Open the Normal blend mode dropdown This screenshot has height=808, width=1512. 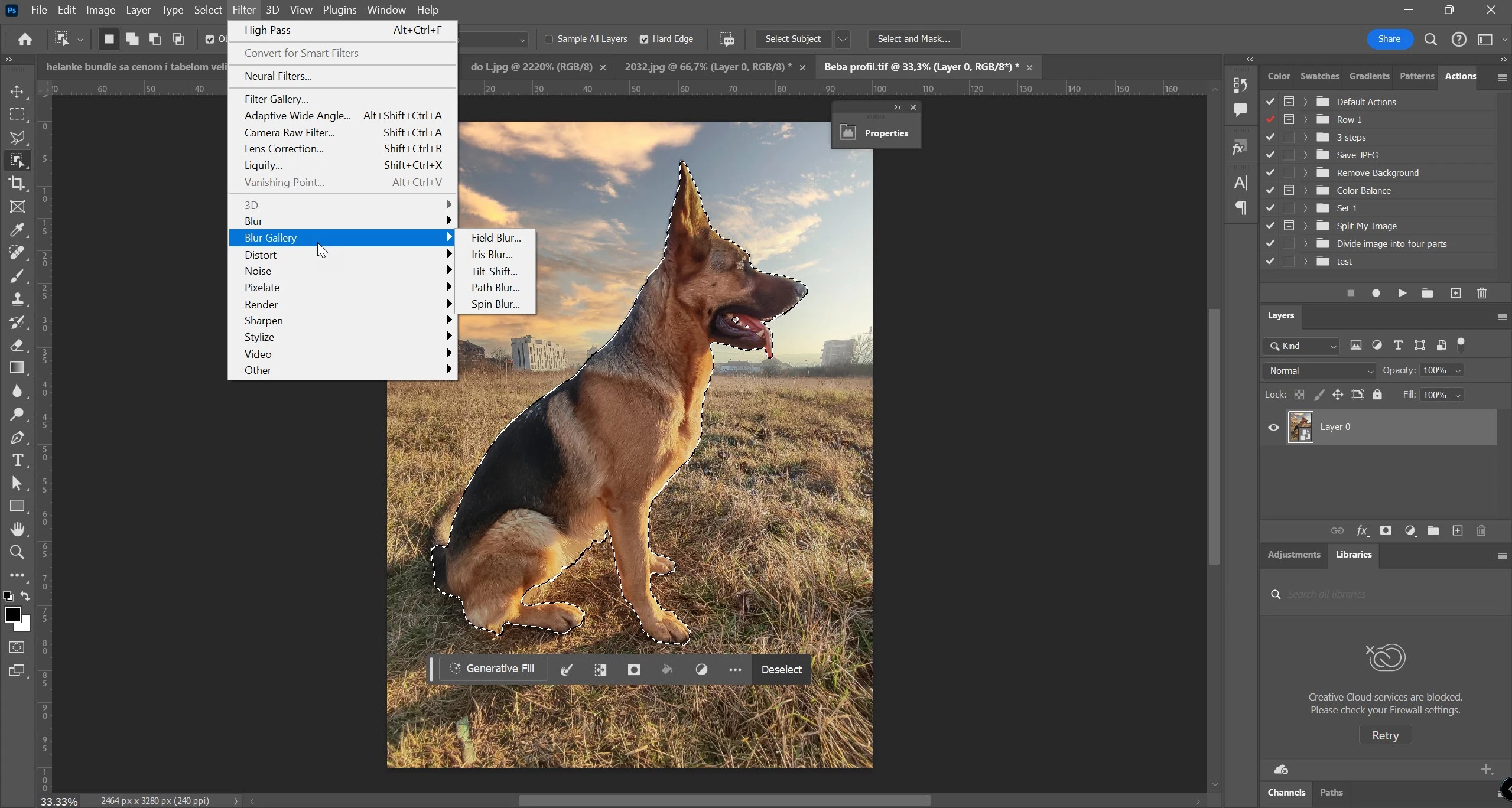coord(1321,370)
